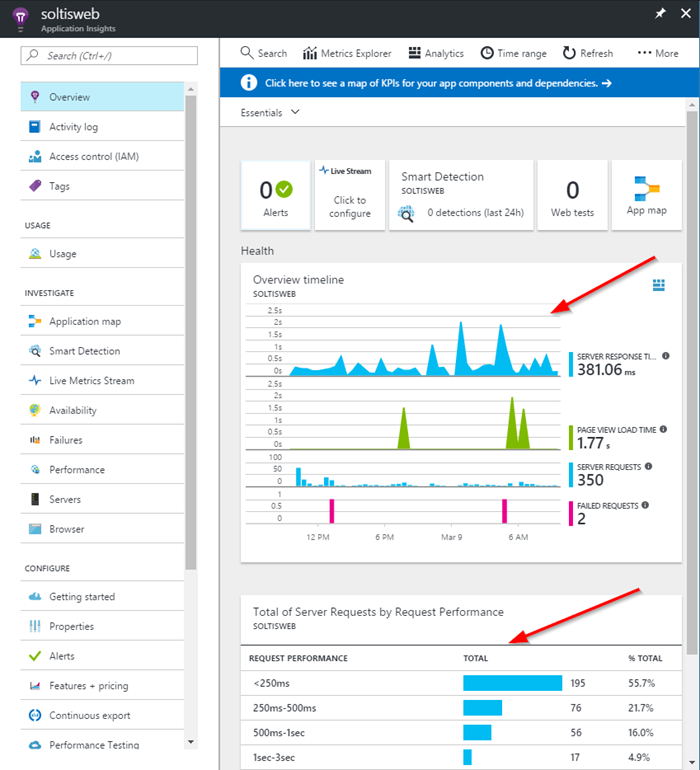700x770 pixels.
Task: Click the Tags icon in sidebar
Action: (x=35, y=186)
